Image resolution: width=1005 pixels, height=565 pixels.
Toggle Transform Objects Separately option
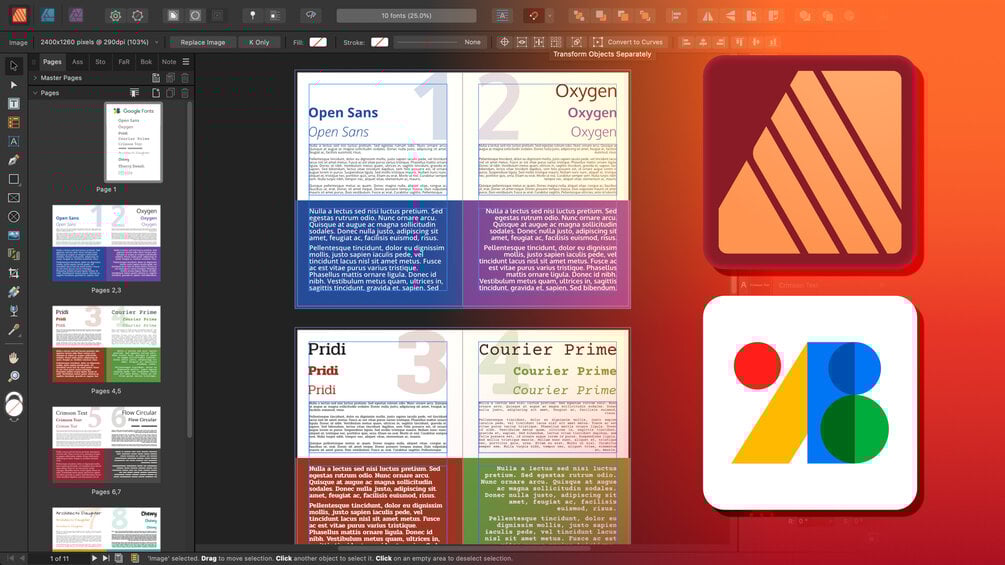pyautogui.click(x=556, y=42)
